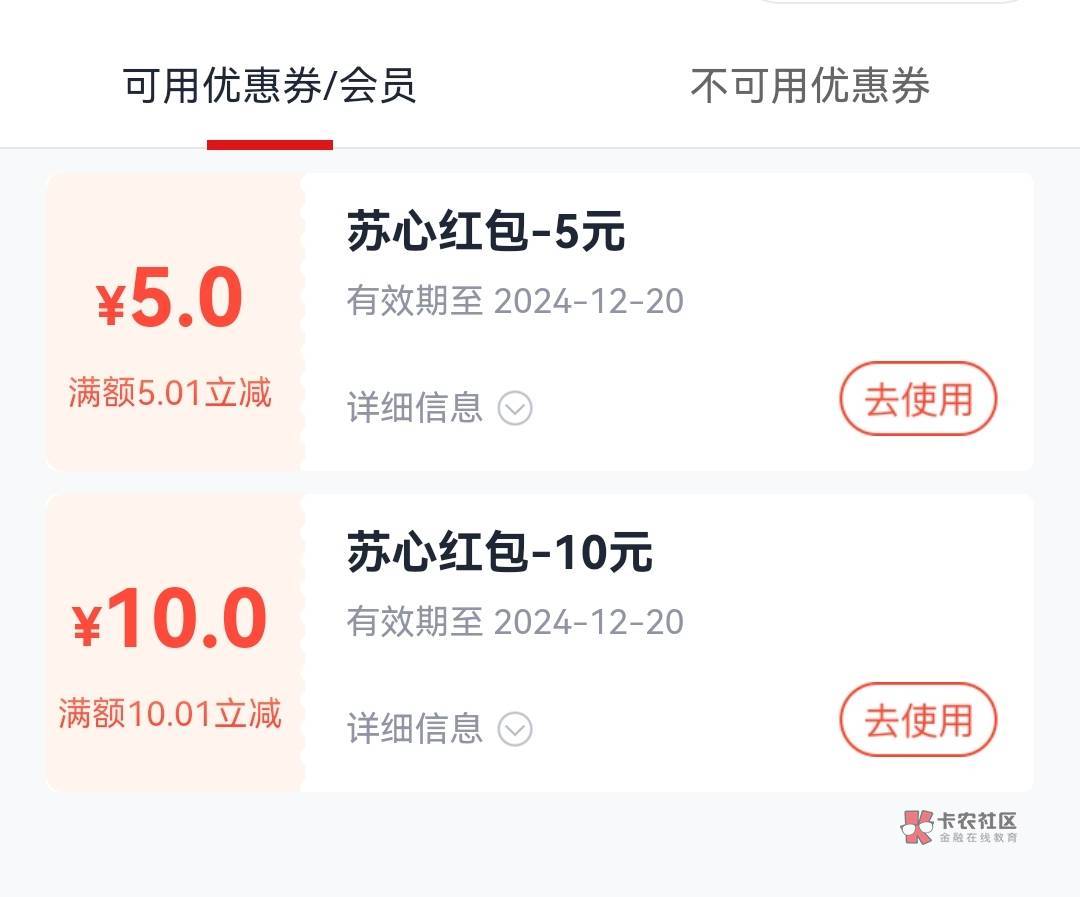Open the 不可用优惠券 tab
The width and height of the screenshot is (1080, 897).
[809, 86]
